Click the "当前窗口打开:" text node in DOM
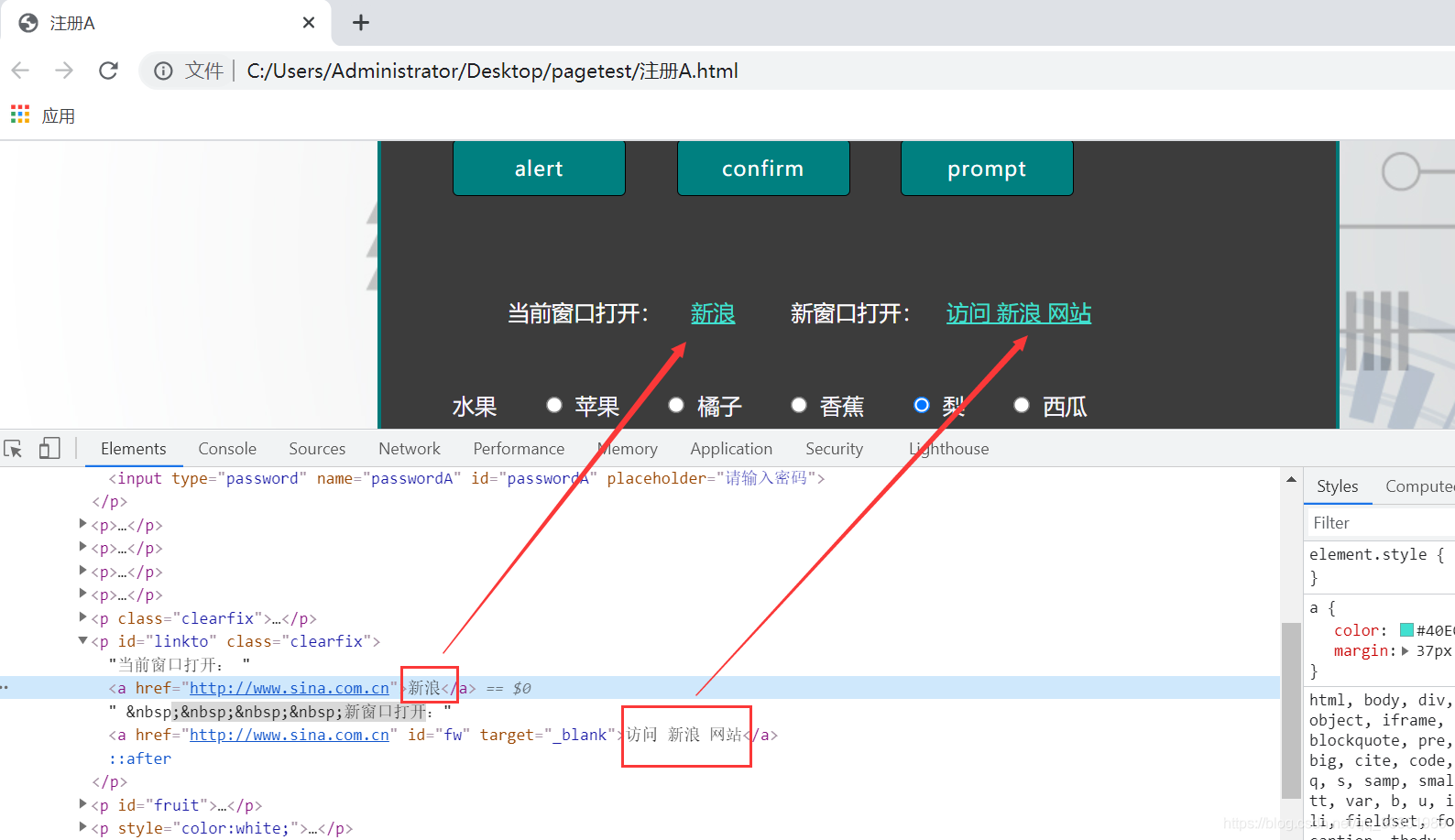The image size is (1455, 840). pyautogui.click(x=180, y=664)
